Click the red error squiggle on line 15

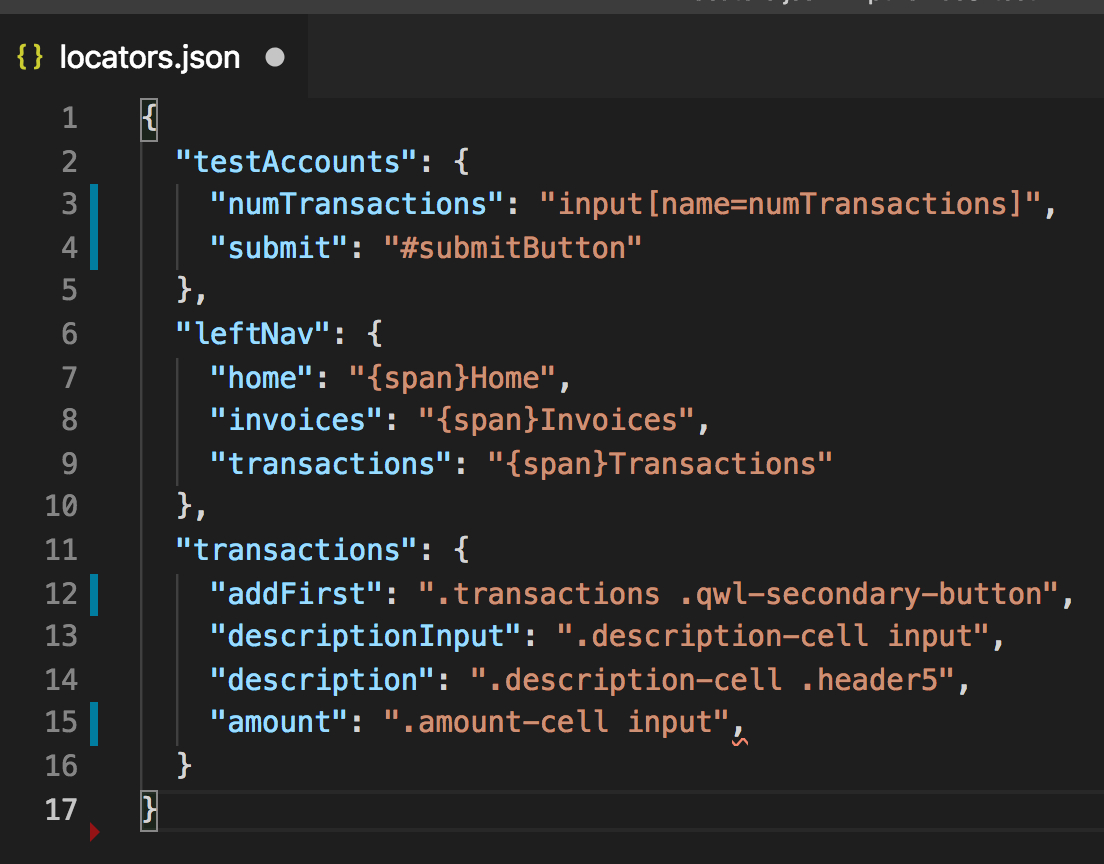click(x=740, y=741)
